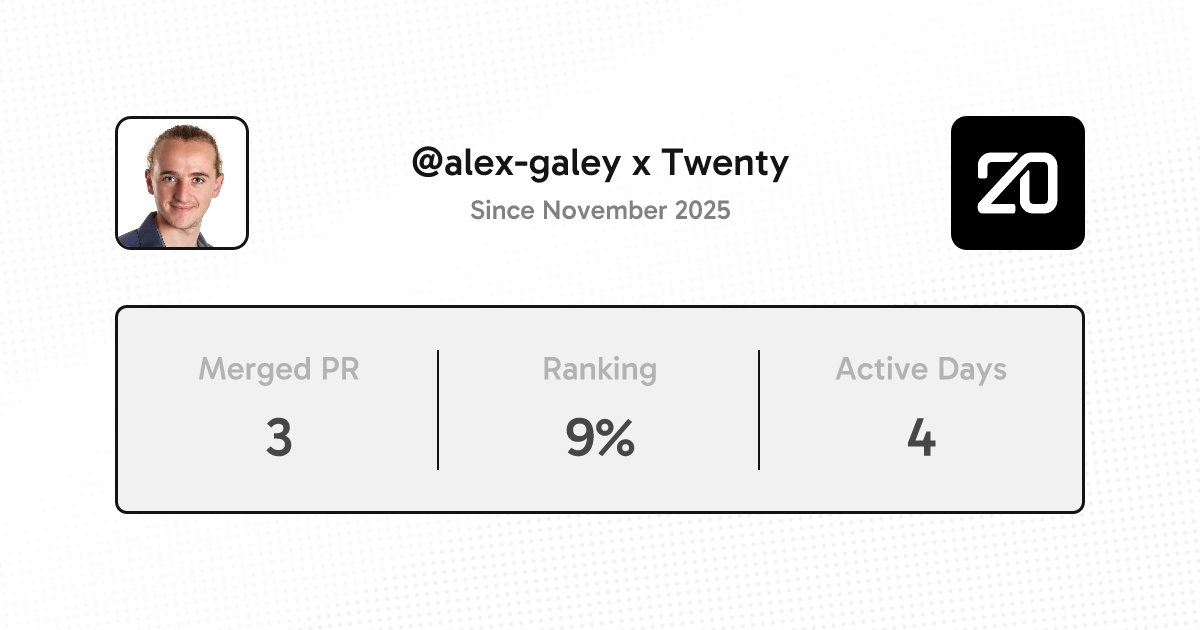Click the 'x' separator in the title
The image size is (1200, 630).
(x=641, y=164)
